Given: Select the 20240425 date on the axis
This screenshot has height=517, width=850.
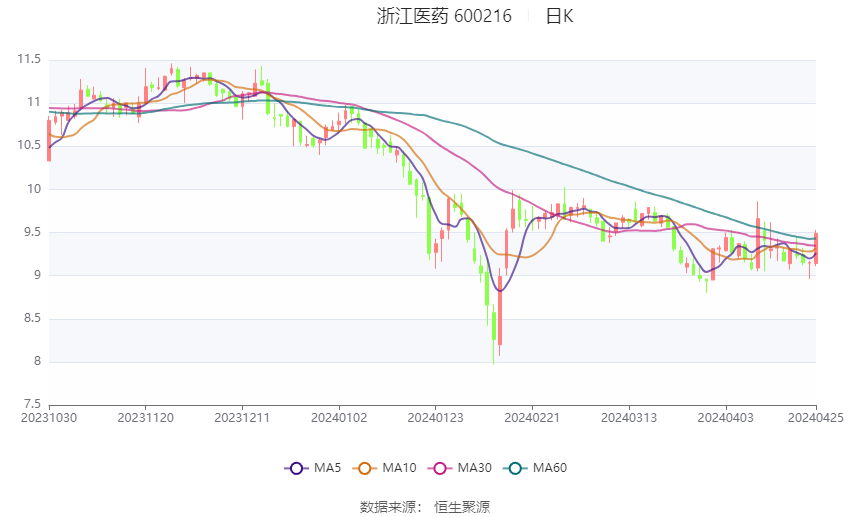Looking at the screenshot, I should point(815,417).
